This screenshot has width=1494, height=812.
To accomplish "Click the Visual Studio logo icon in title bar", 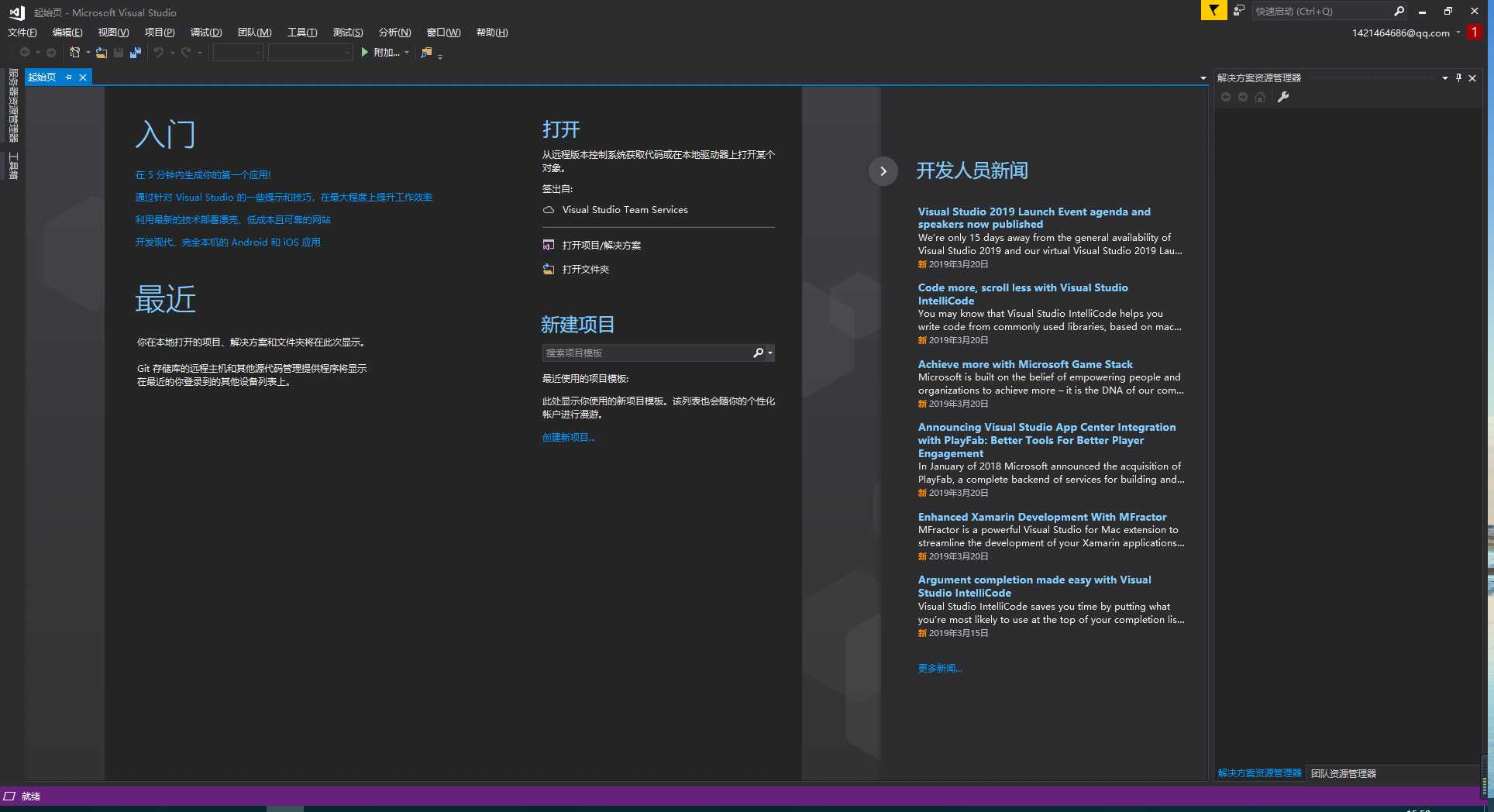I will pos(17,12).
